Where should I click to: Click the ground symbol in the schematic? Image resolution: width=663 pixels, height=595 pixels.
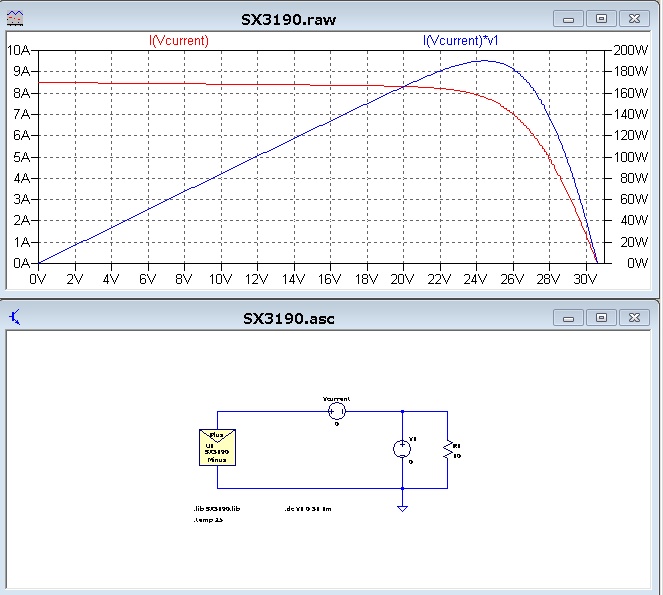point(403,508)
